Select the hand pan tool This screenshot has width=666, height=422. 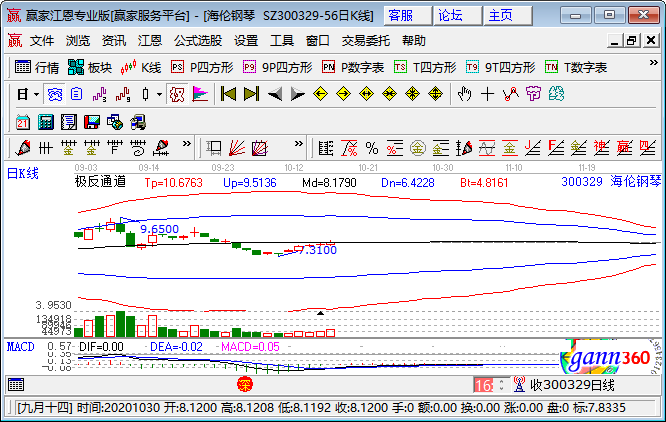click(464, 94)
